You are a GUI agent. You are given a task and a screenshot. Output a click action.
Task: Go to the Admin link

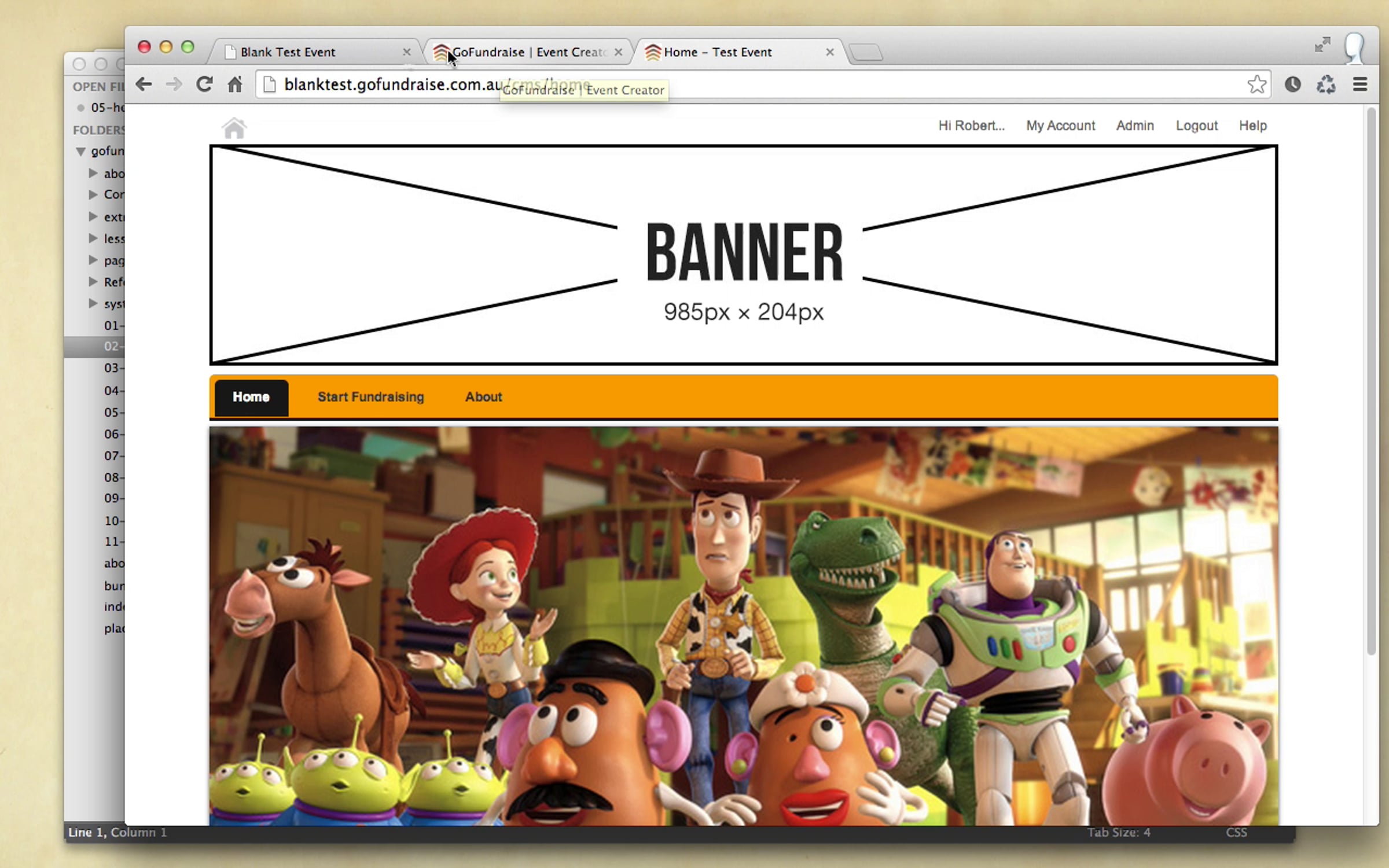coord(1135,126)
